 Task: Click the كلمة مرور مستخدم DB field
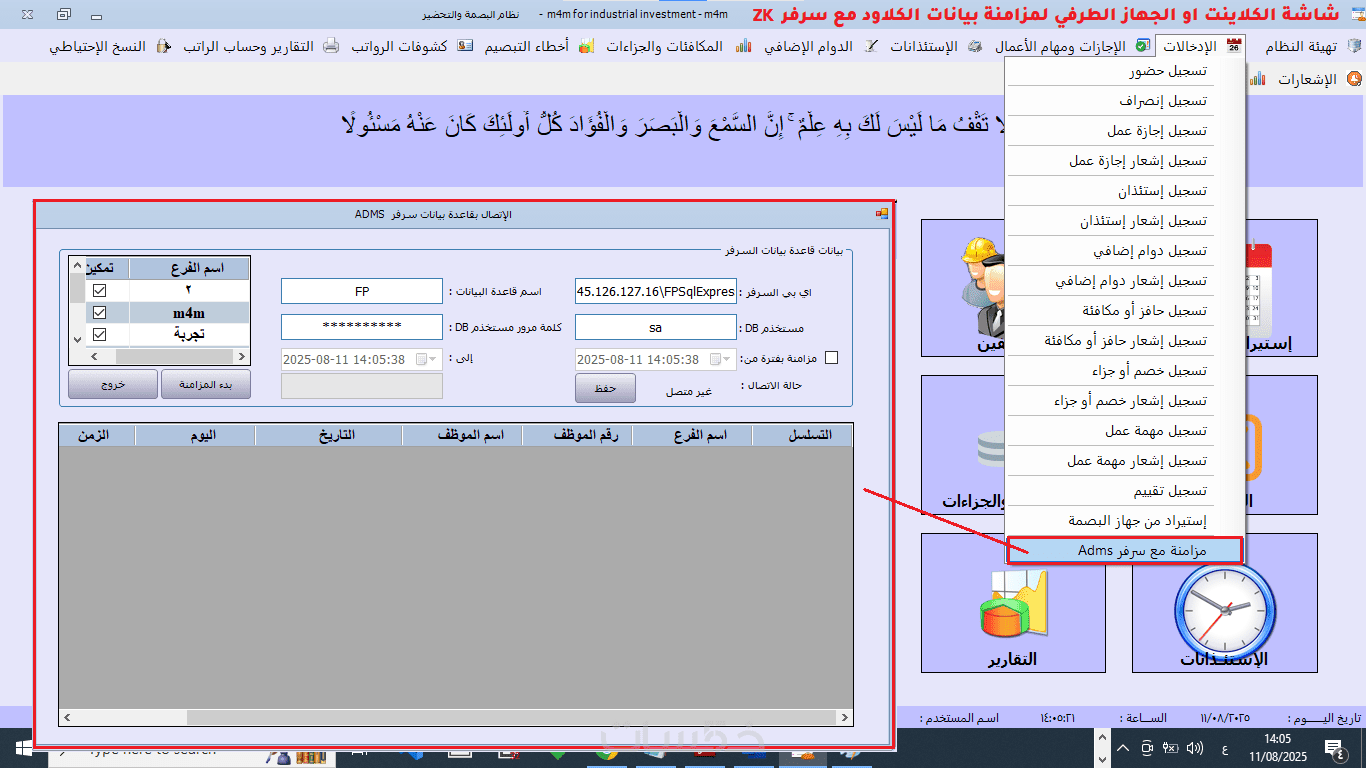[x=362, y=327]
